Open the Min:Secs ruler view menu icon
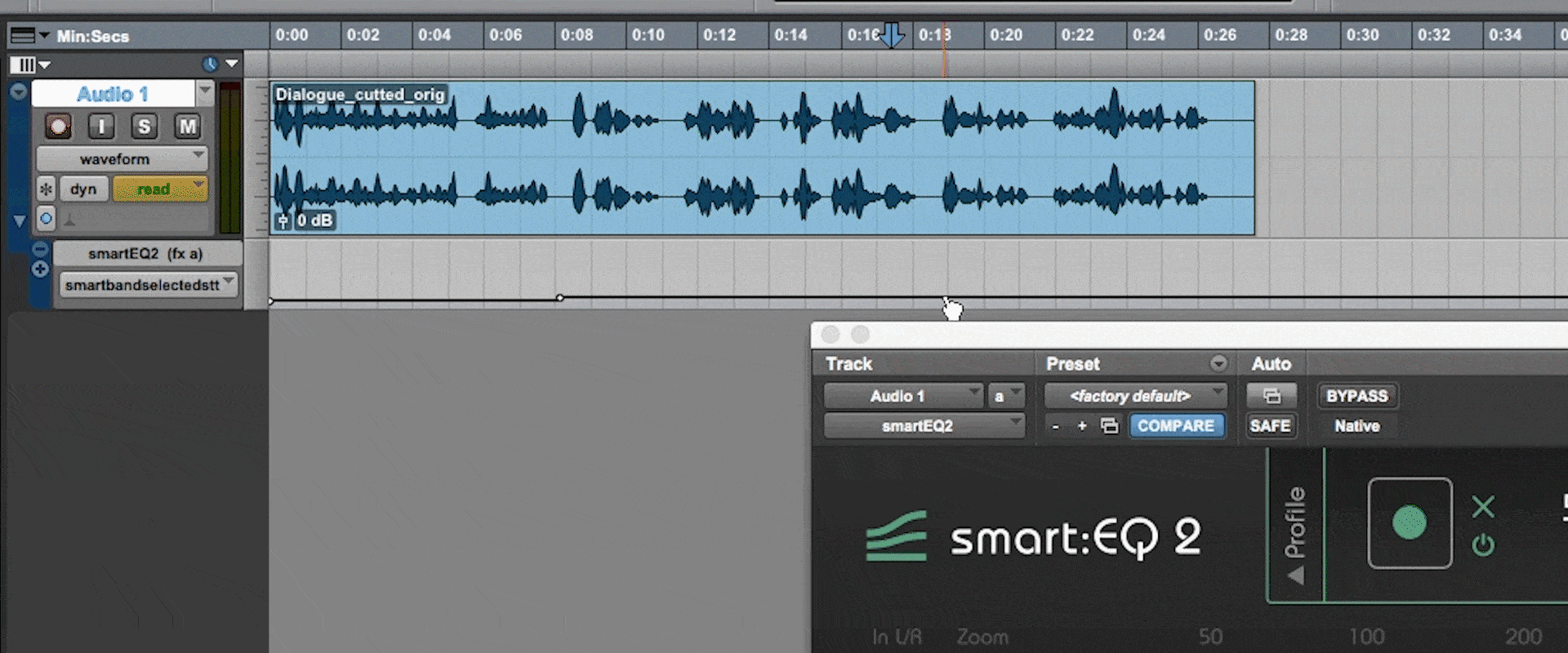The width and height of the screenshot is (1568, 653). [23, 35]
